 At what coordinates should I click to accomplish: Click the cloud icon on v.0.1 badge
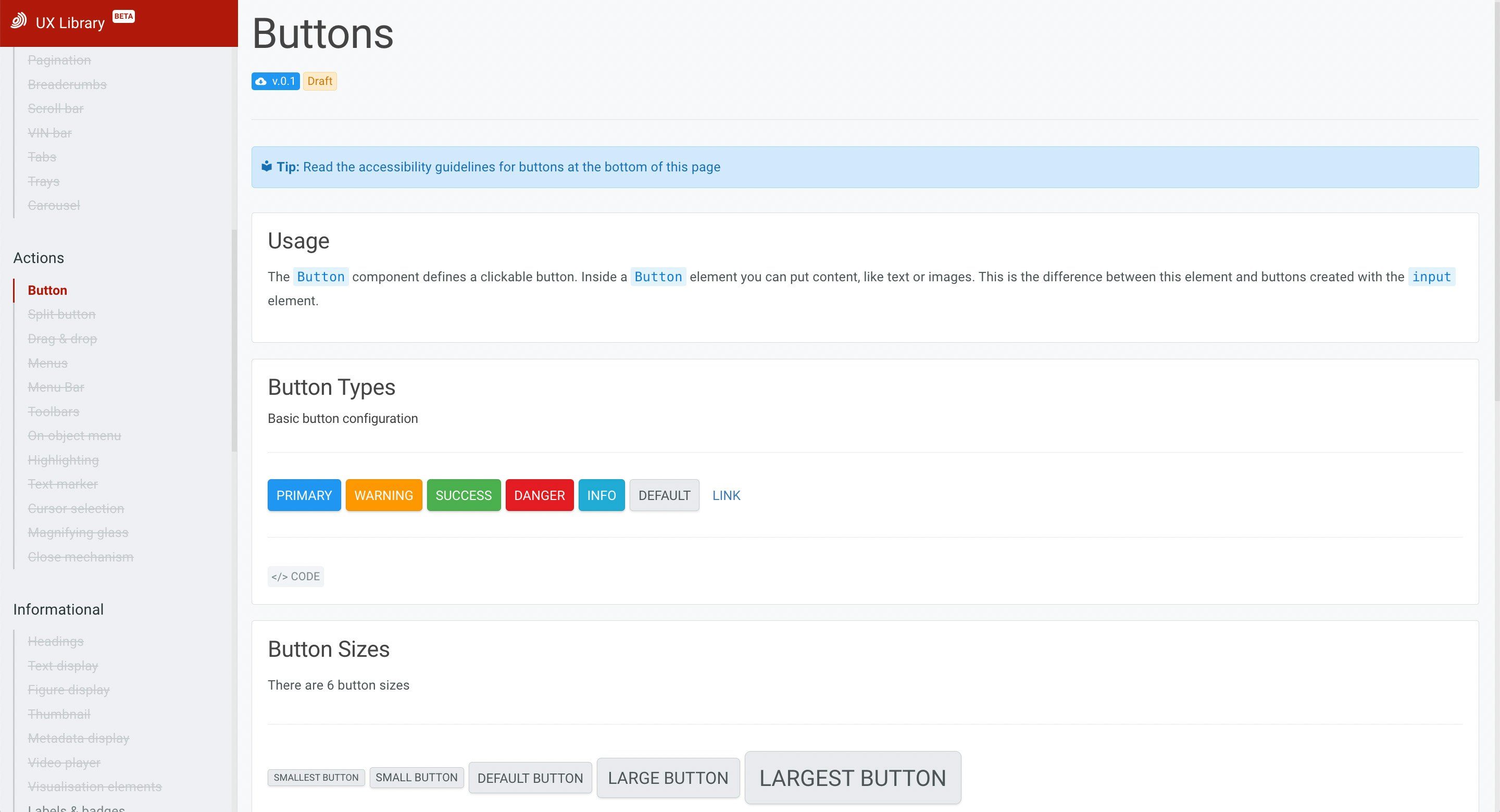tap(260, 81)
